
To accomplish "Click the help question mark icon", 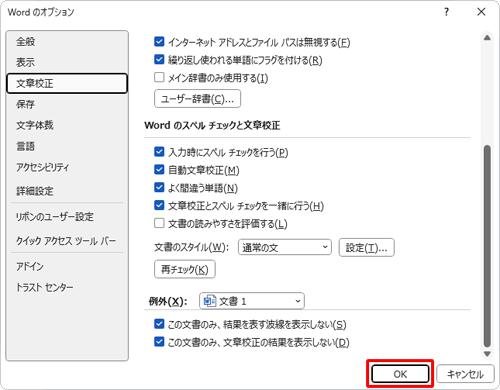I will coord(446,12).
